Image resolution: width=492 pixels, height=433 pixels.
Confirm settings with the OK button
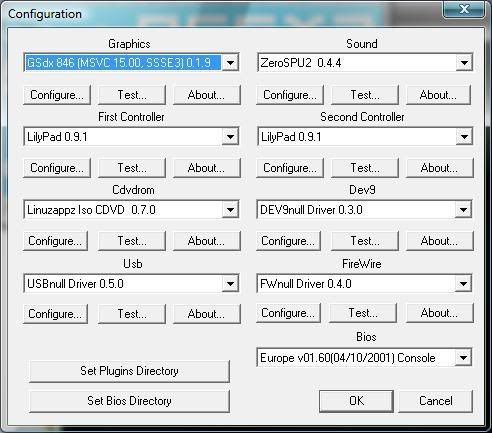(356, 401)
